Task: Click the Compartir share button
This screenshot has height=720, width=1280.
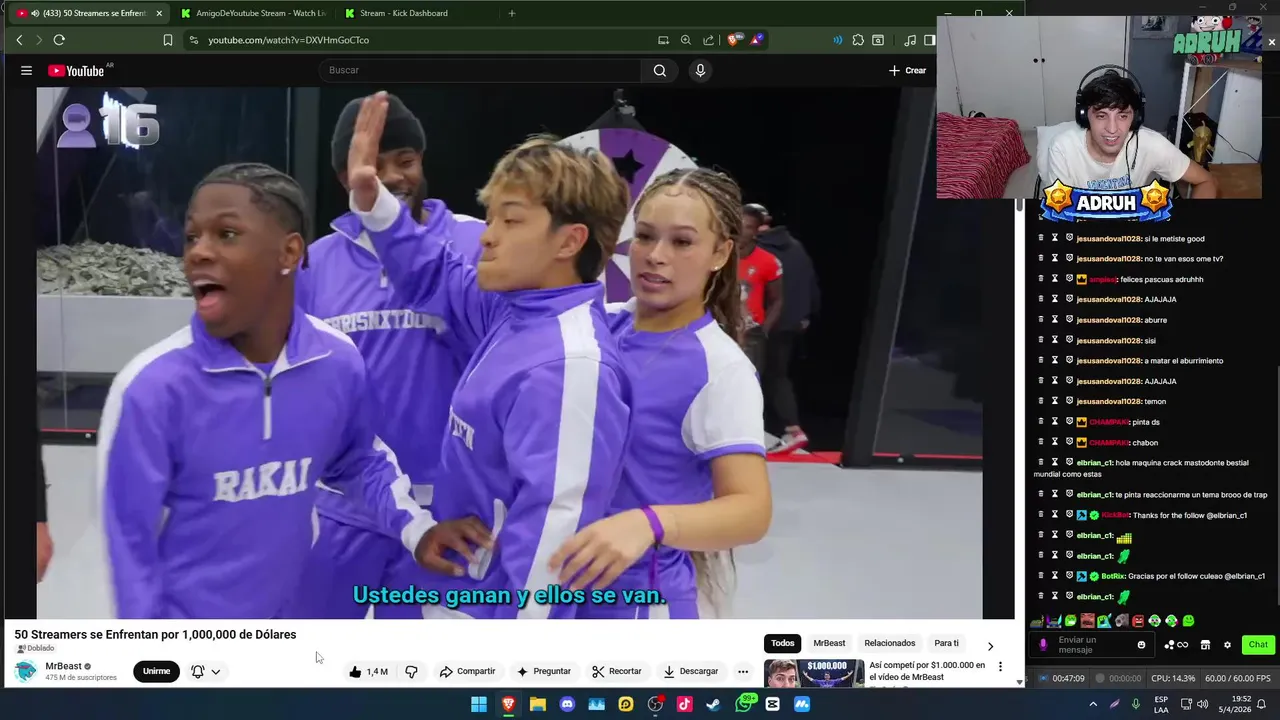Action: click(x=467, y=671)
